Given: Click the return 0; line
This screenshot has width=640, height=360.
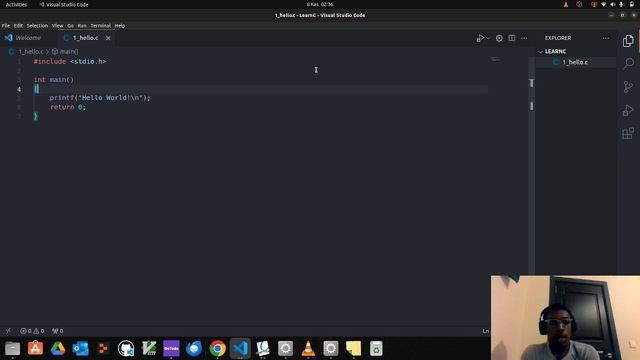Looking at the screenshot, I should 68,107.
